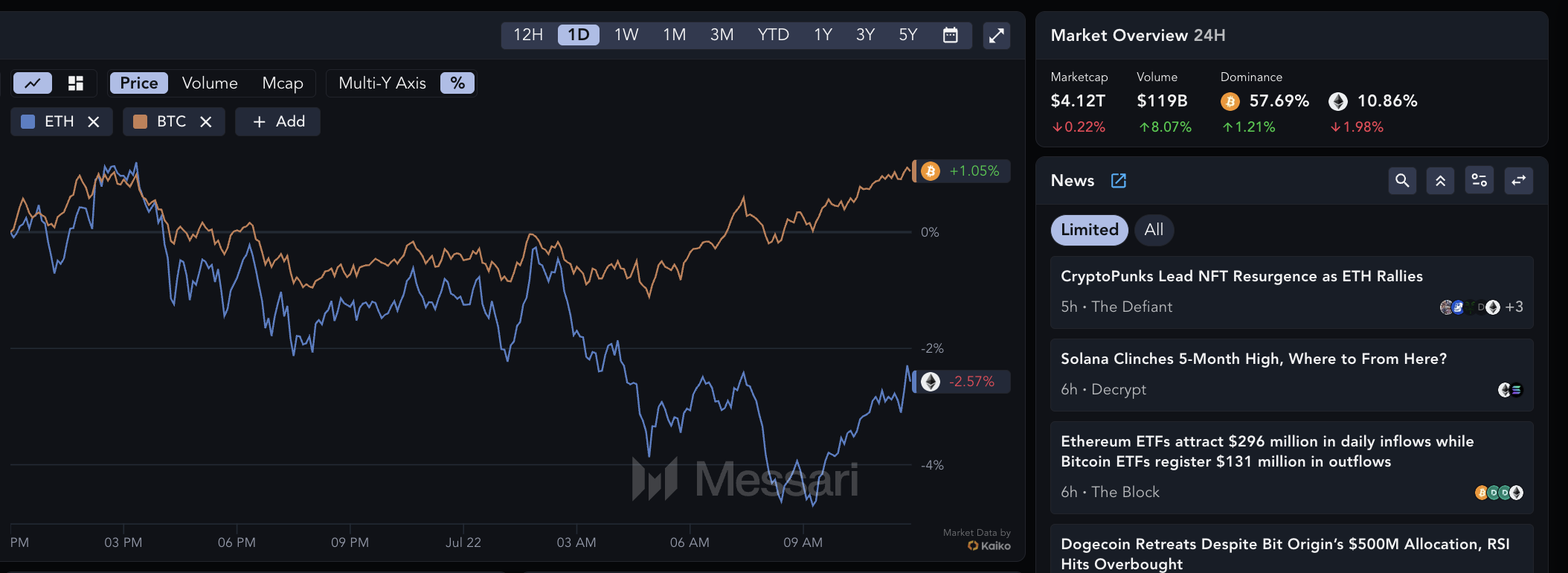This screenshot has width=1568, height=573.
Task: Select the Price metric
Action: (x=139, y=83)
